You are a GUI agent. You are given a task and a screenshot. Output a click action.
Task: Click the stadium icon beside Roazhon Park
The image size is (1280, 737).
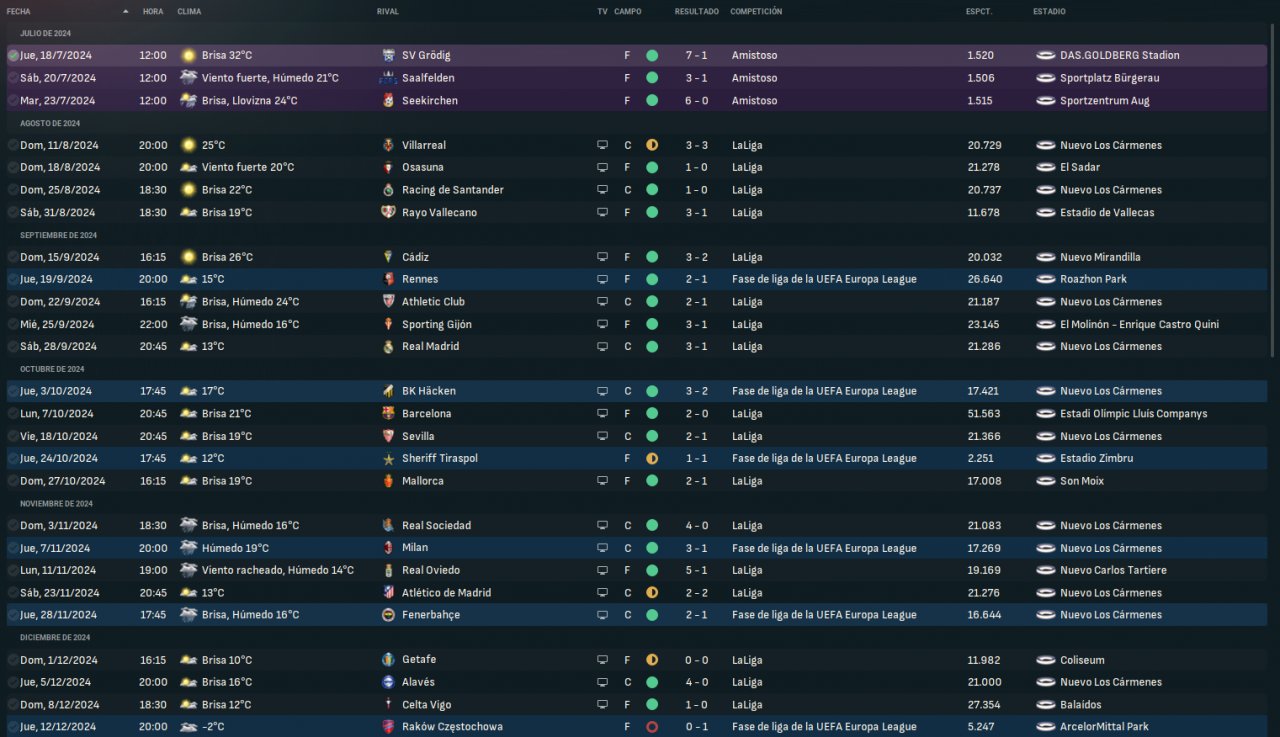pos(1046,279)
